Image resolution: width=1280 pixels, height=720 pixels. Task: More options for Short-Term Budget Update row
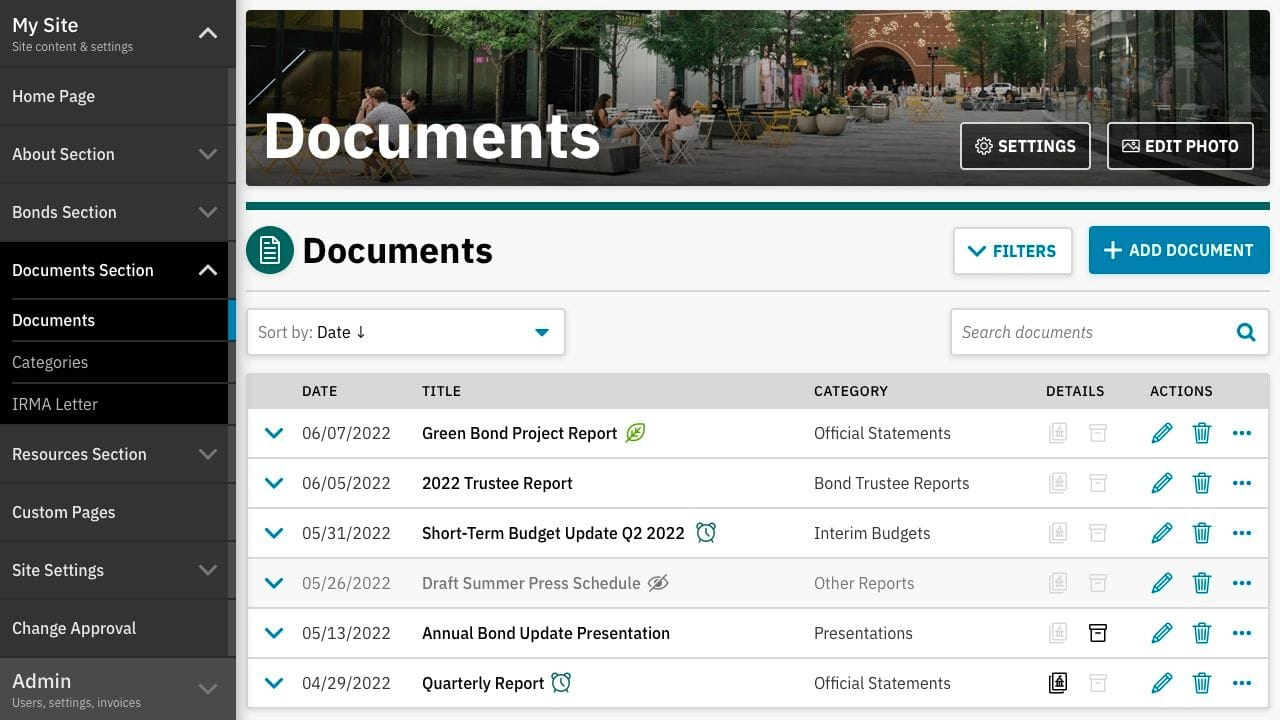(1242, 533)
